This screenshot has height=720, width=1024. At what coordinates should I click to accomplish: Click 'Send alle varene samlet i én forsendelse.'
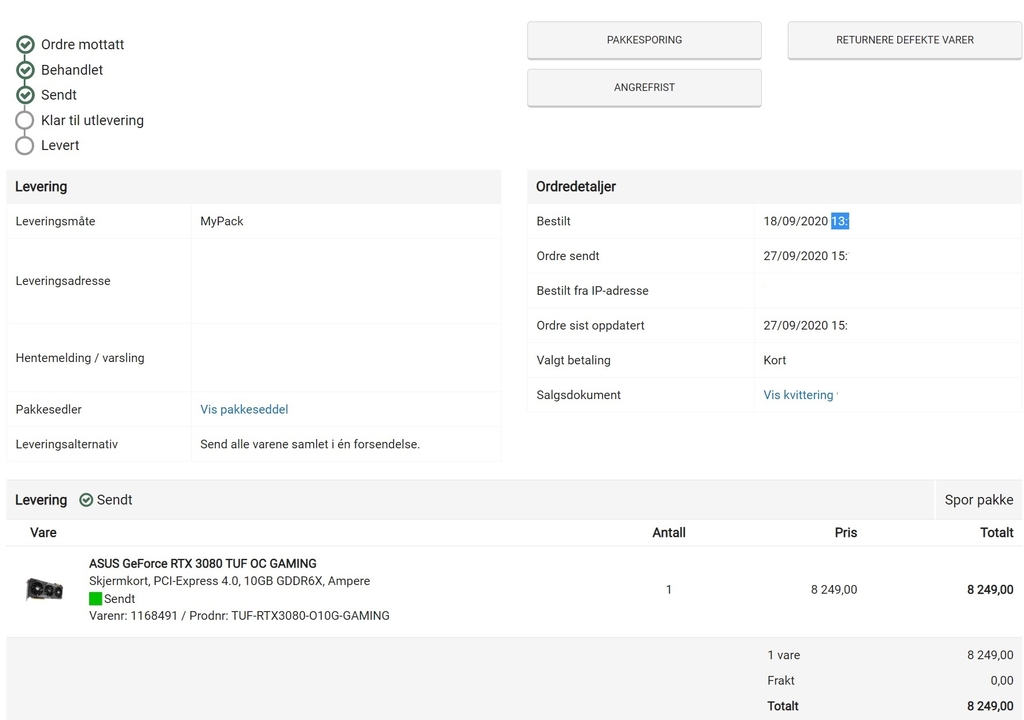coord(310,444)
